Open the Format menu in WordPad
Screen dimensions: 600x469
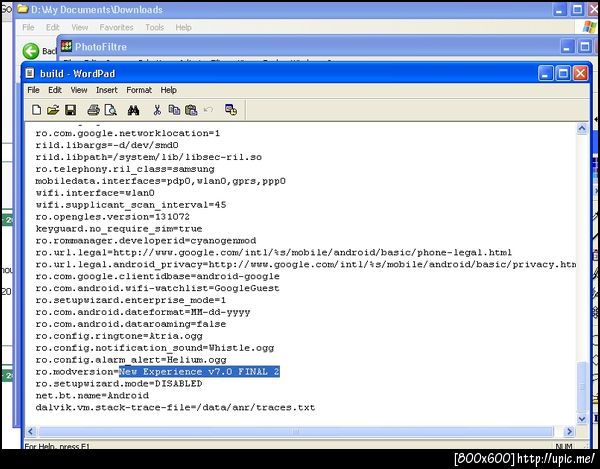139,90
